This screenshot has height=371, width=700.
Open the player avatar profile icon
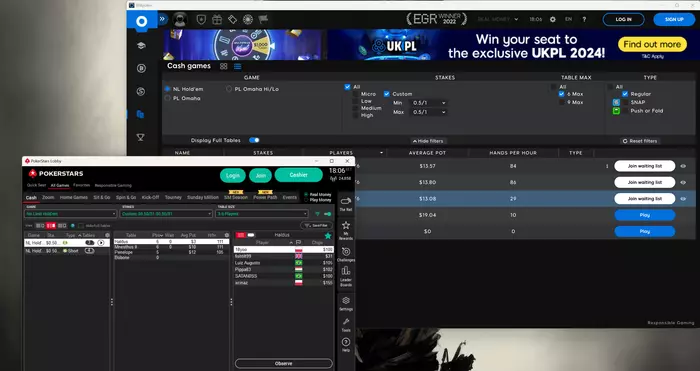(180, 20)
